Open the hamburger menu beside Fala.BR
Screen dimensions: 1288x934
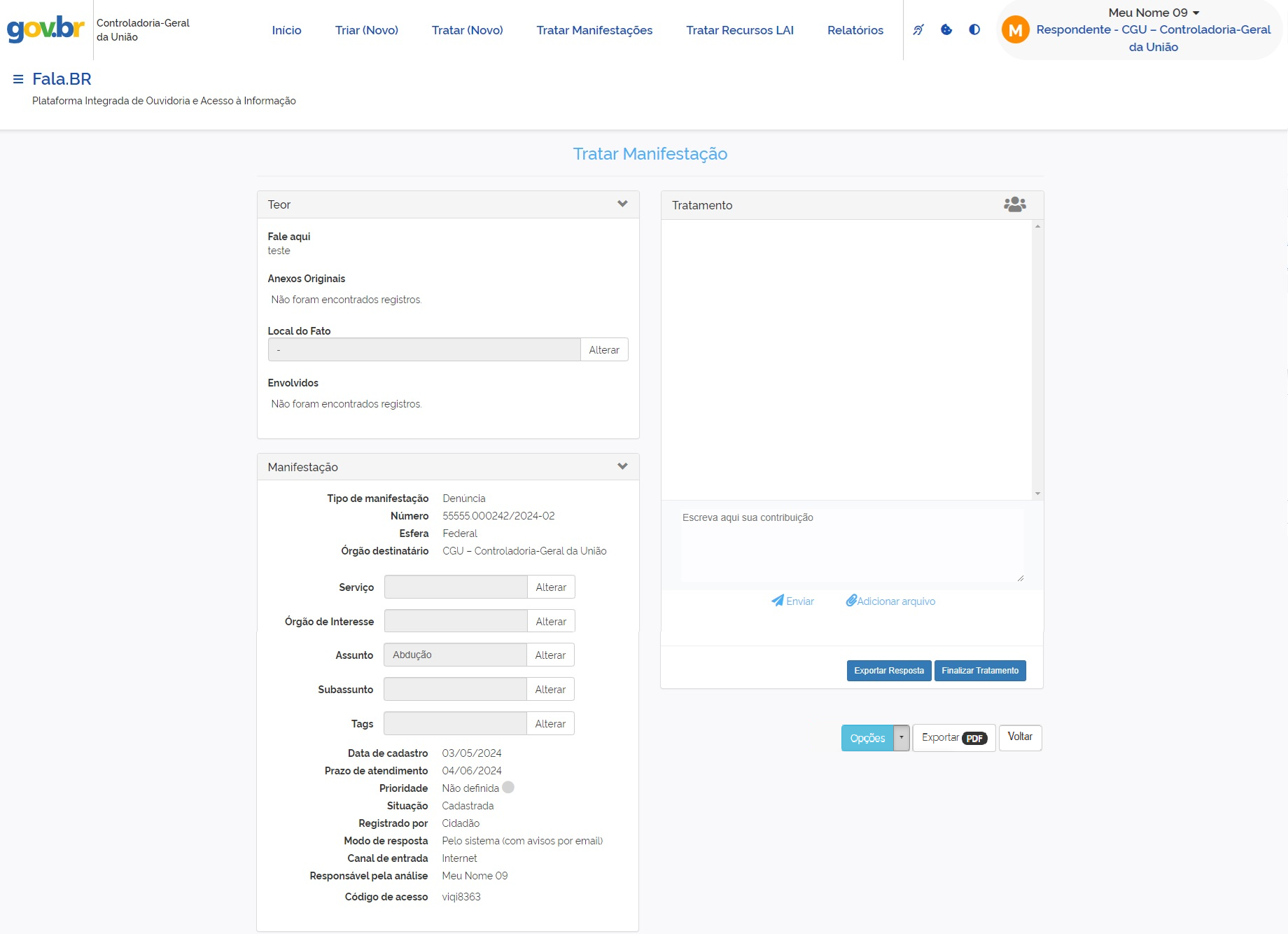(18, 79)
